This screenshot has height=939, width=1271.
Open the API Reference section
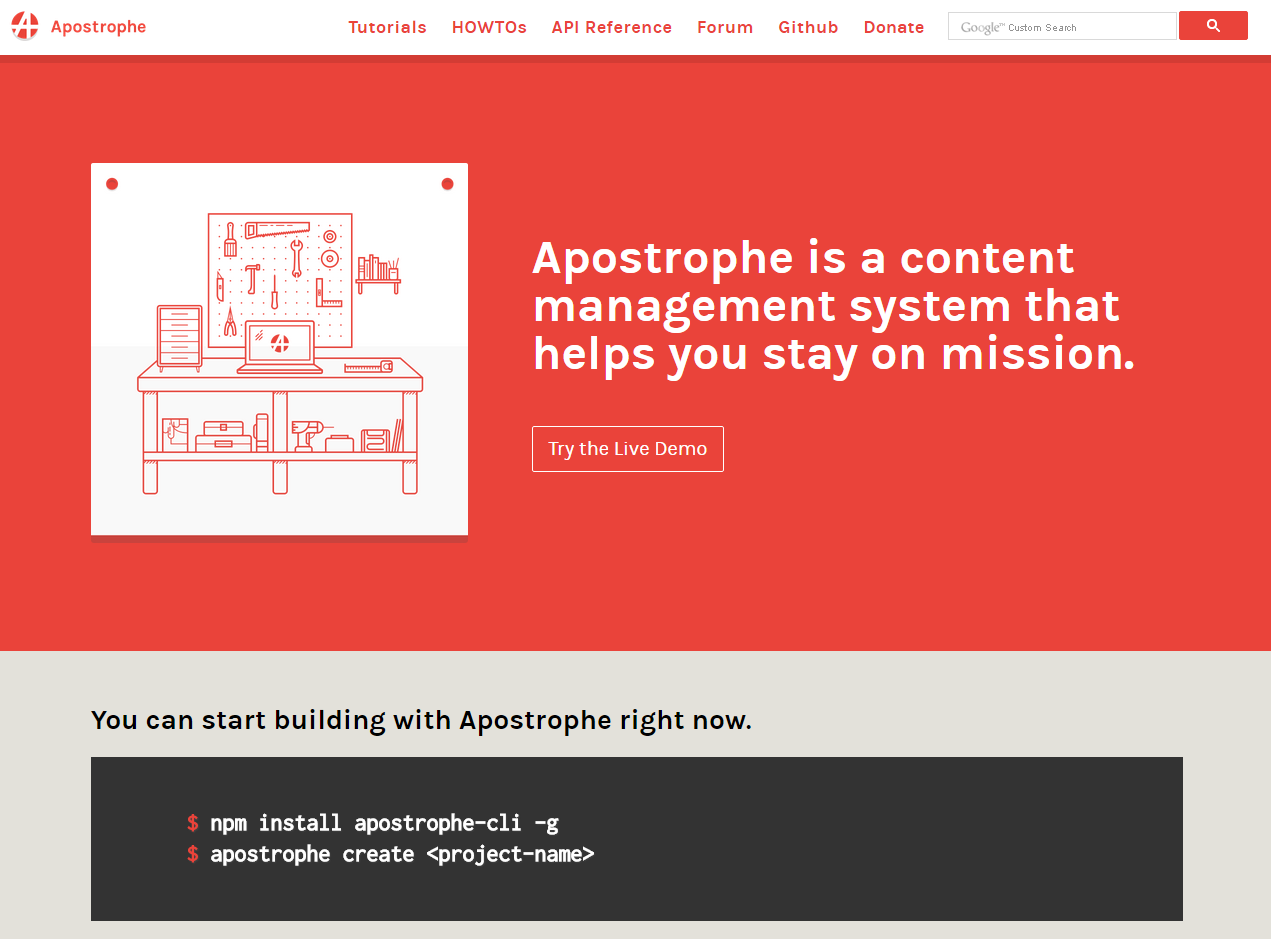tap(611, 27)
